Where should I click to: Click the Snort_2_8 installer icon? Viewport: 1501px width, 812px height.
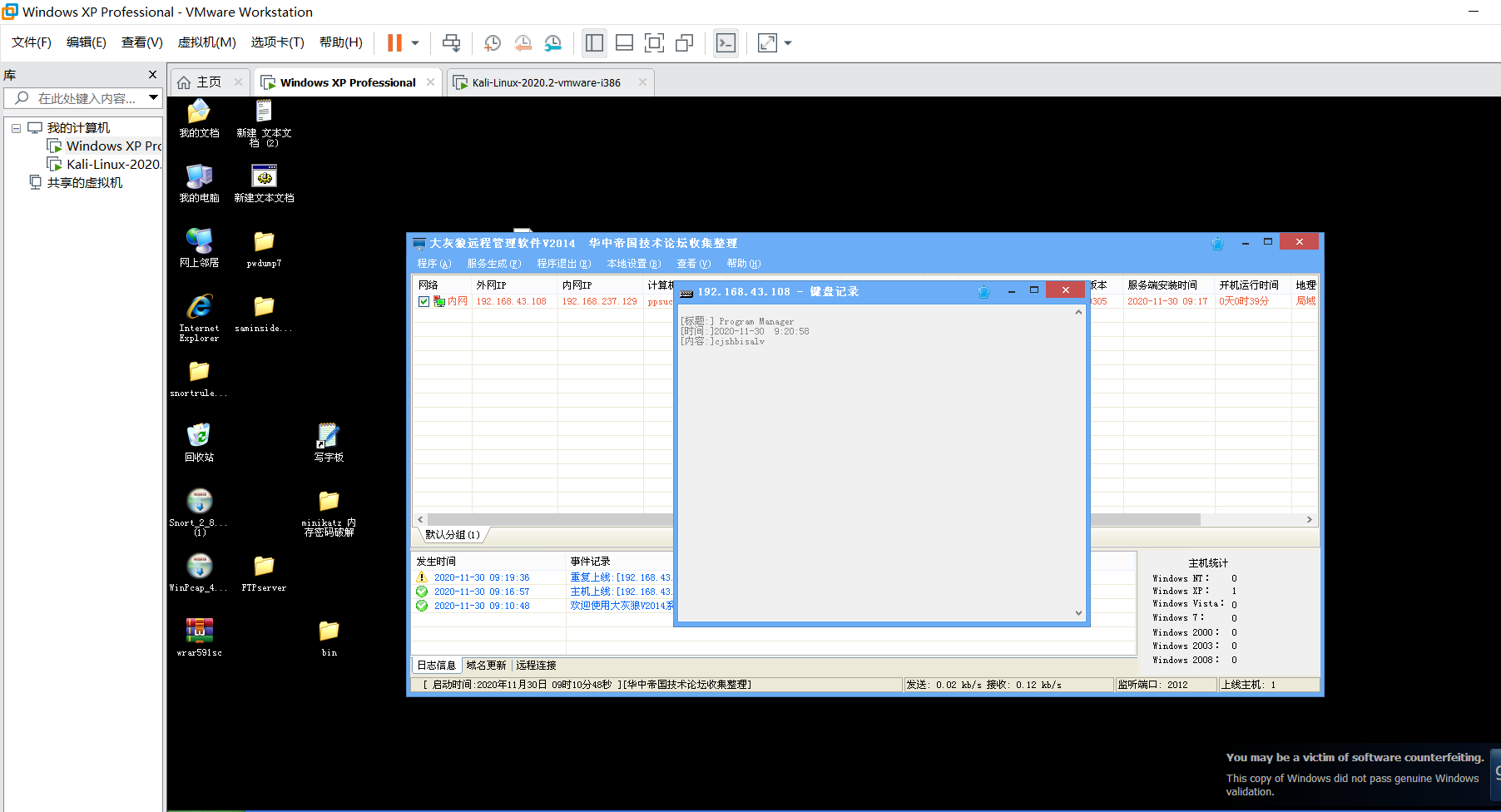click(x=200, y=512)
